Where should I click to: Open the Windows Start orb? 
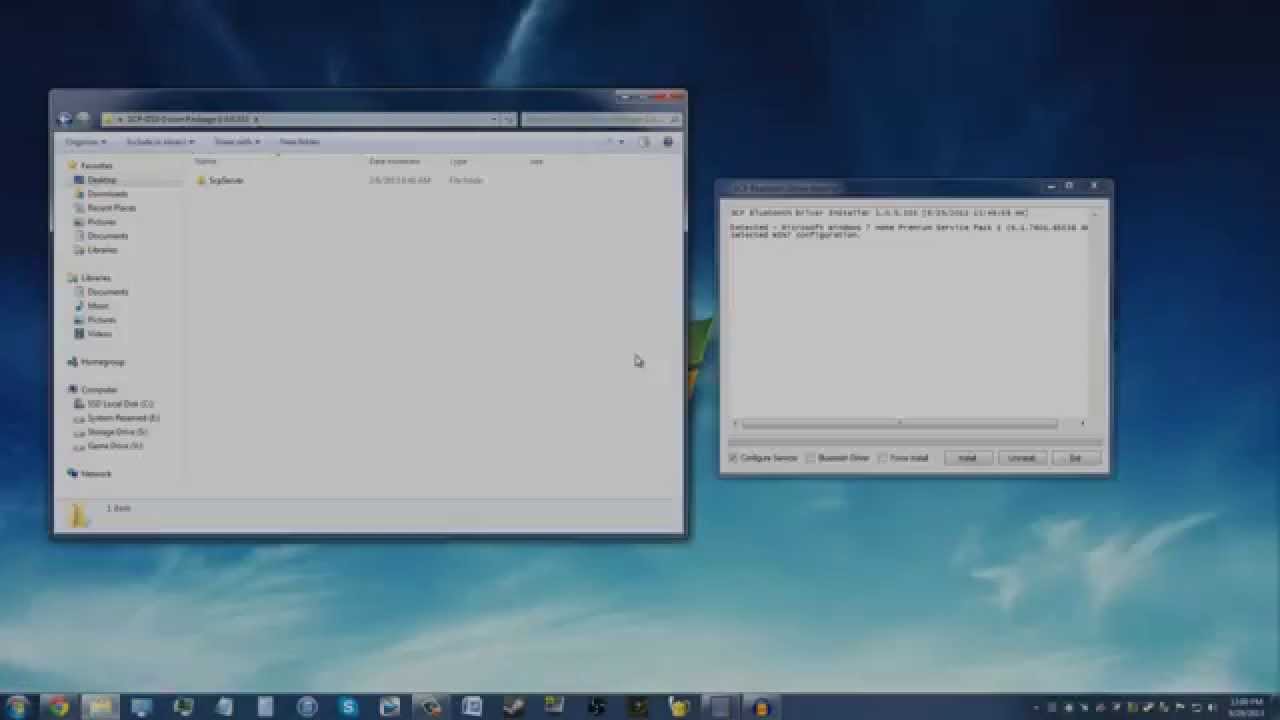pyautogui.click(x=18, y=706)
